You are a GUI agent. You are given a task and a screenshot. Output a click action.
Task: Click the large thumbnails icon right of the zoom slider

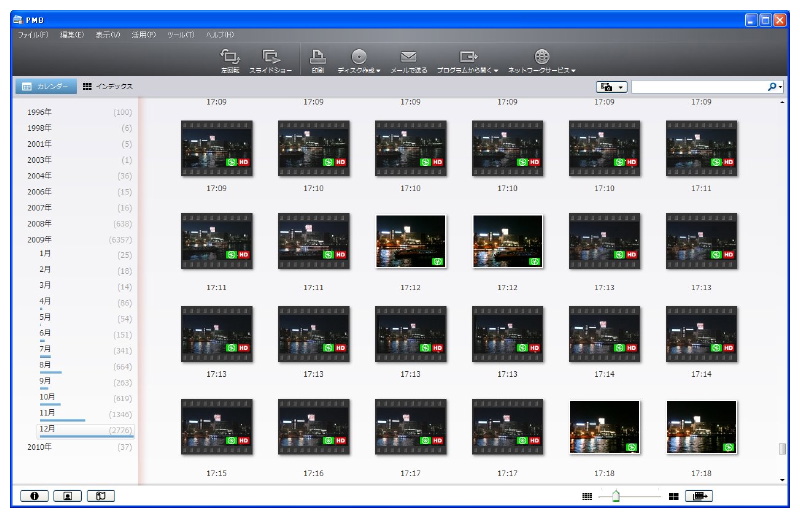[673, 496]
